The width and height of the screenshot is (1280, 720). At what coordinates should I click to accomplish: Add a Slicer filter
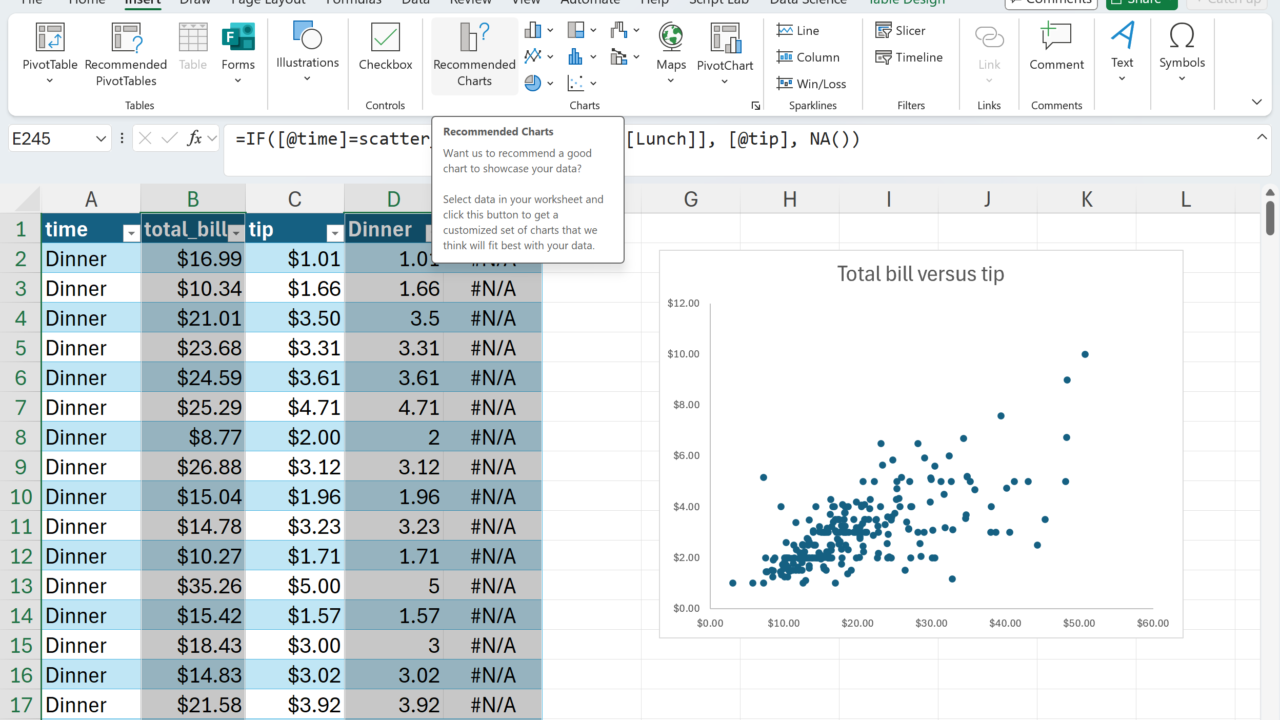tap(900, 31)
